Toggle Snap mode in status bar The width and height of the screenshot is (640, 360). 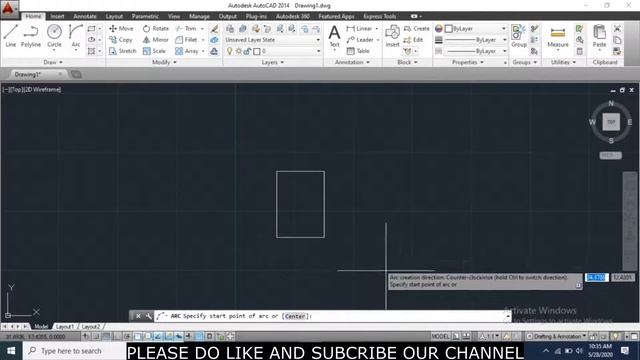(96, 336)
